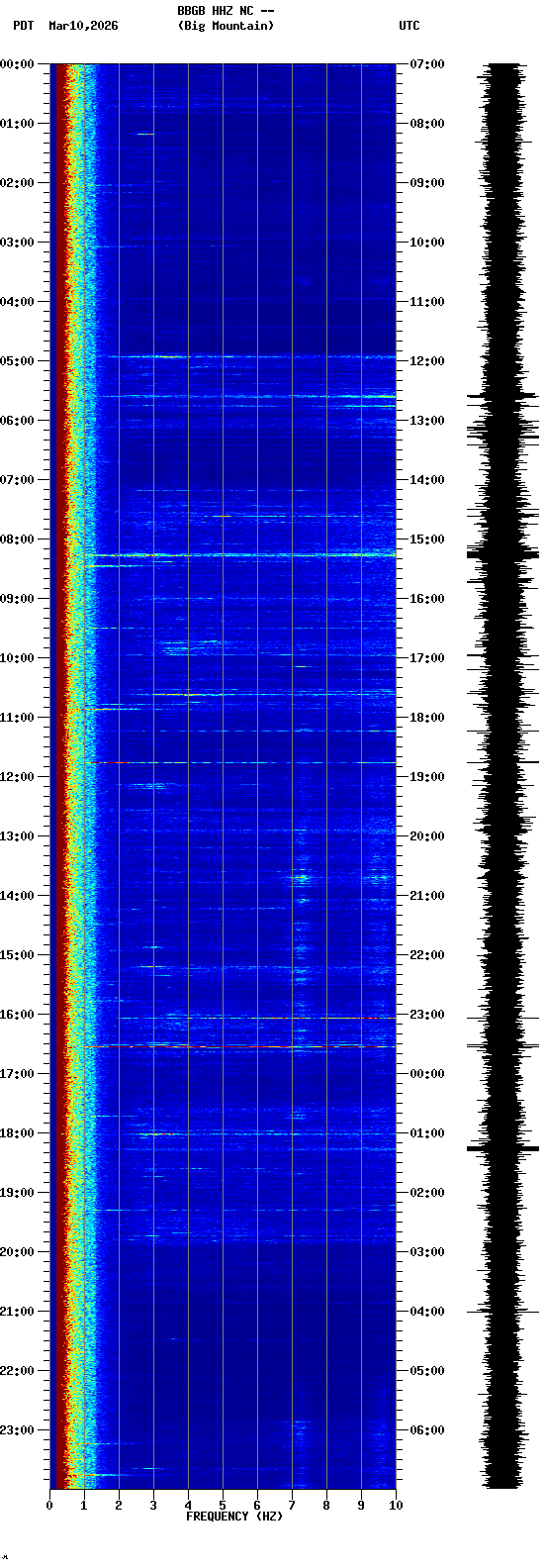The width and height of the screenshot is (546, 1568).
Task: Click the PDT time label '20:00'
Action: click(x=17, y=1252)
